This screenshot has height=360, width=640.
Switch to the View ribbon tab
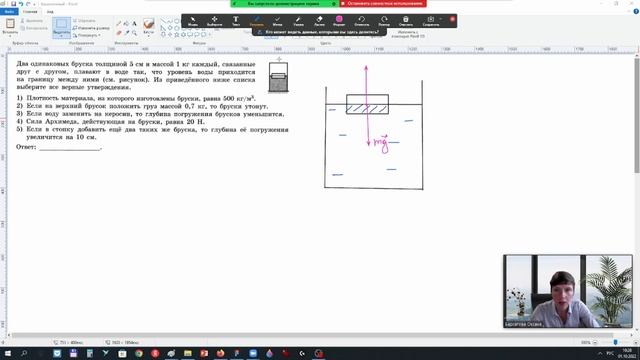pos(50,12)
